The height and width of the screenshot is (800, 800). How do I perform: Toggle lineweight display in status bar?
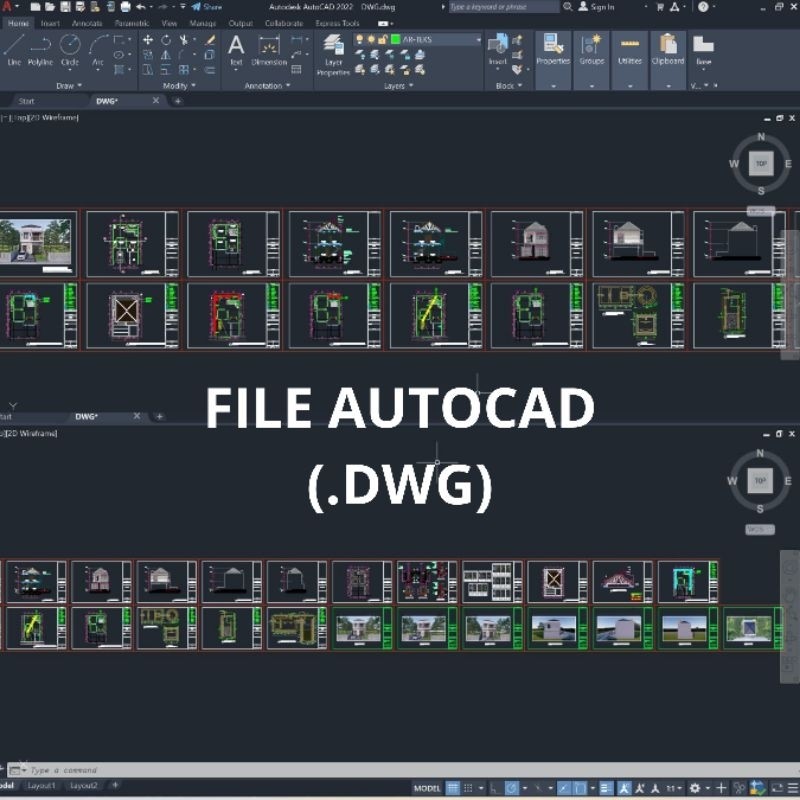[605, 788]
